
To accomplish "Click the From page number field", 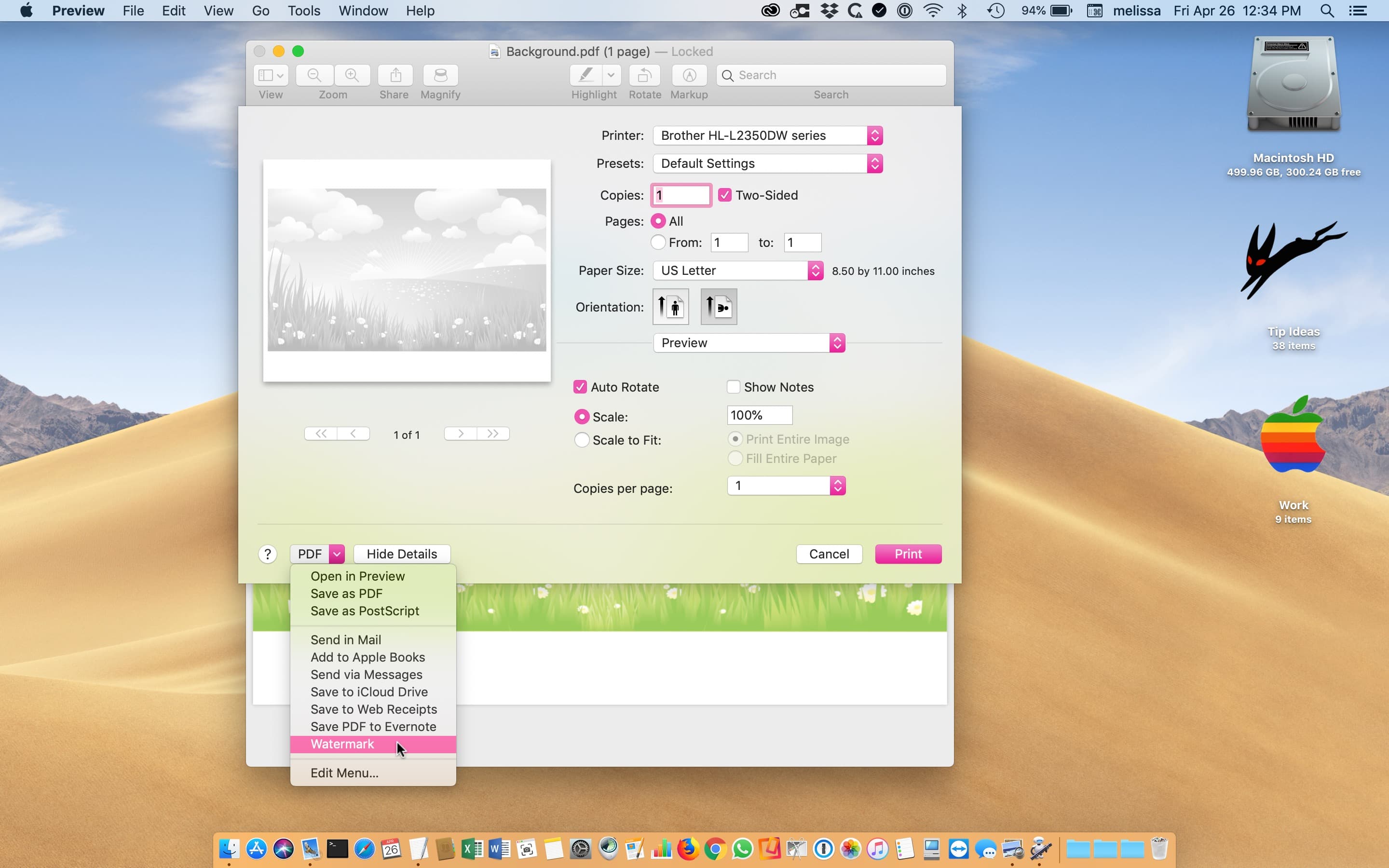I will 730,242.
